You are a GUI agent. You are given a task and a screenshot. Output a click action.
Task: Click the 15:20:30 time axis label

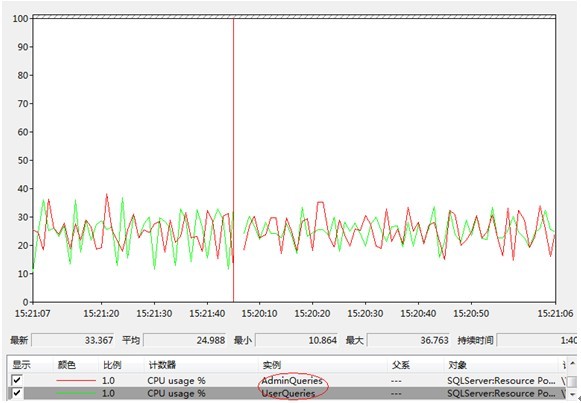tap(365, 313)
